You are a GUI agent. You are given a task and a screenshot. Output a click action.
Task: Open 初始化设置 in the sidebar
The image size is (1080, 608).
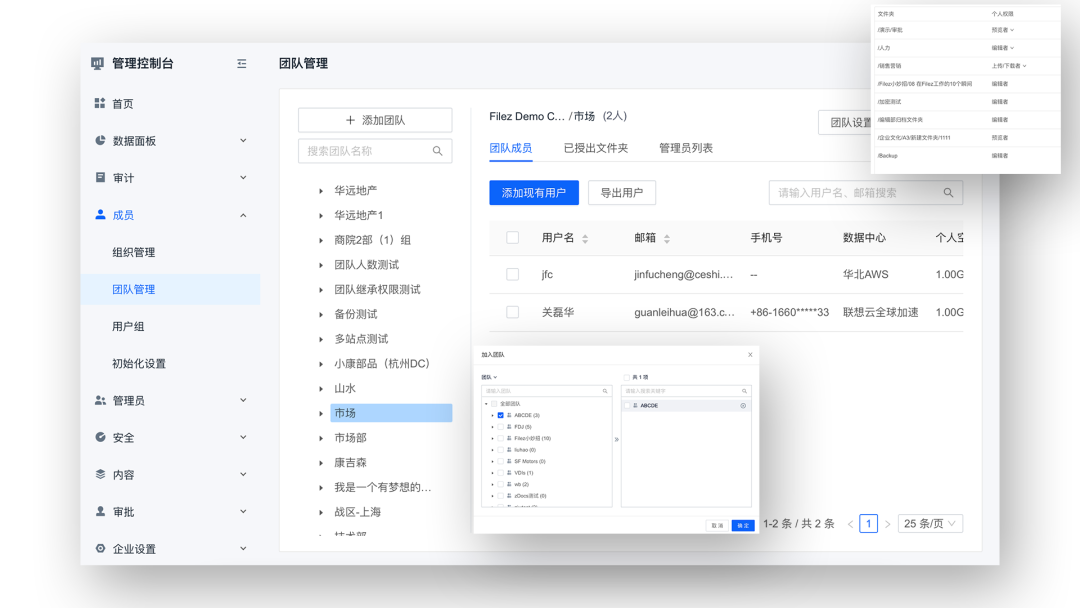139,364
